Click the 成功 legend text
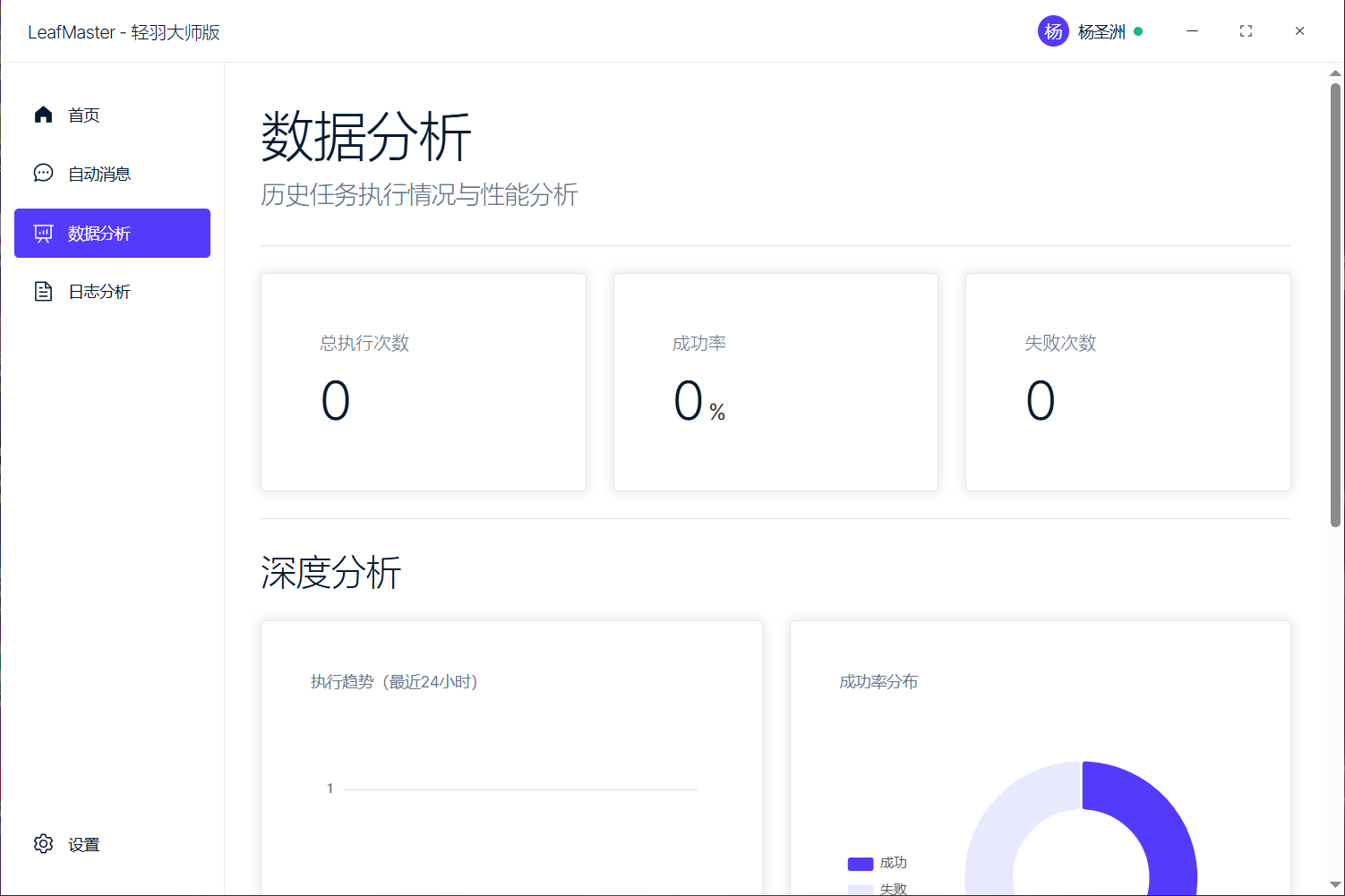The width and height of the screenshot is (1345, 896). point(894,863)
